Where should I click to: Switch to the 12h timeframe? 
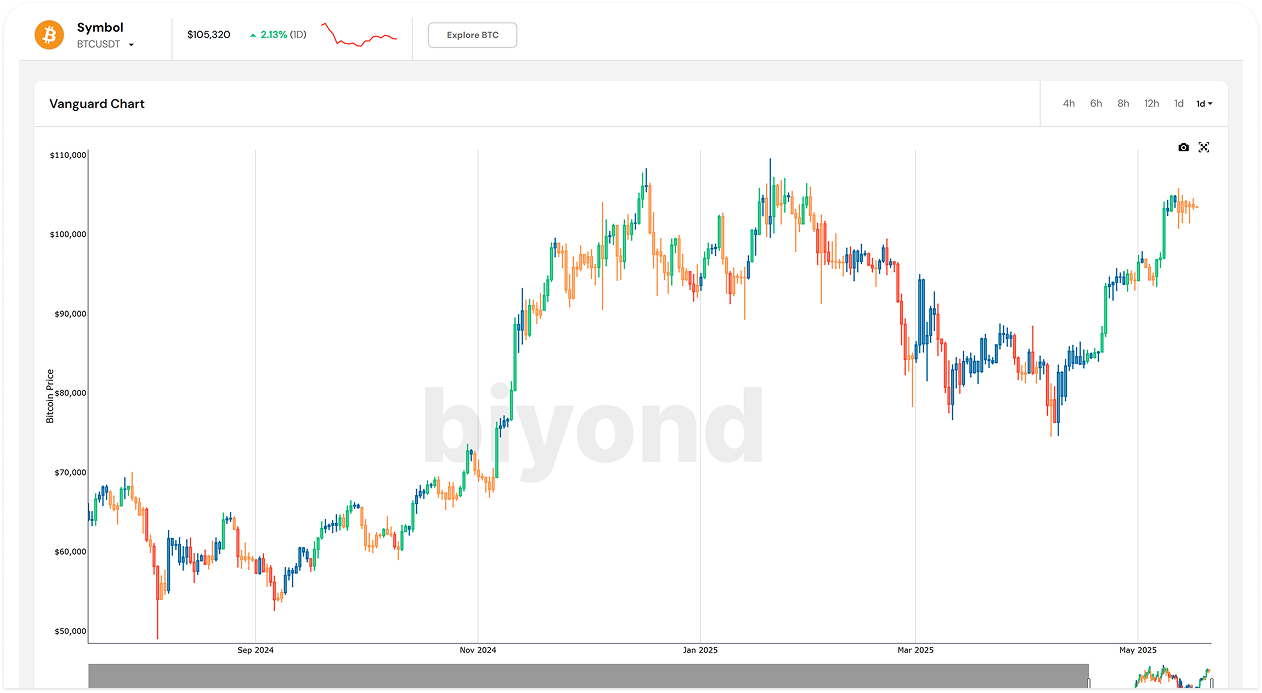[x=1152, y=104]
